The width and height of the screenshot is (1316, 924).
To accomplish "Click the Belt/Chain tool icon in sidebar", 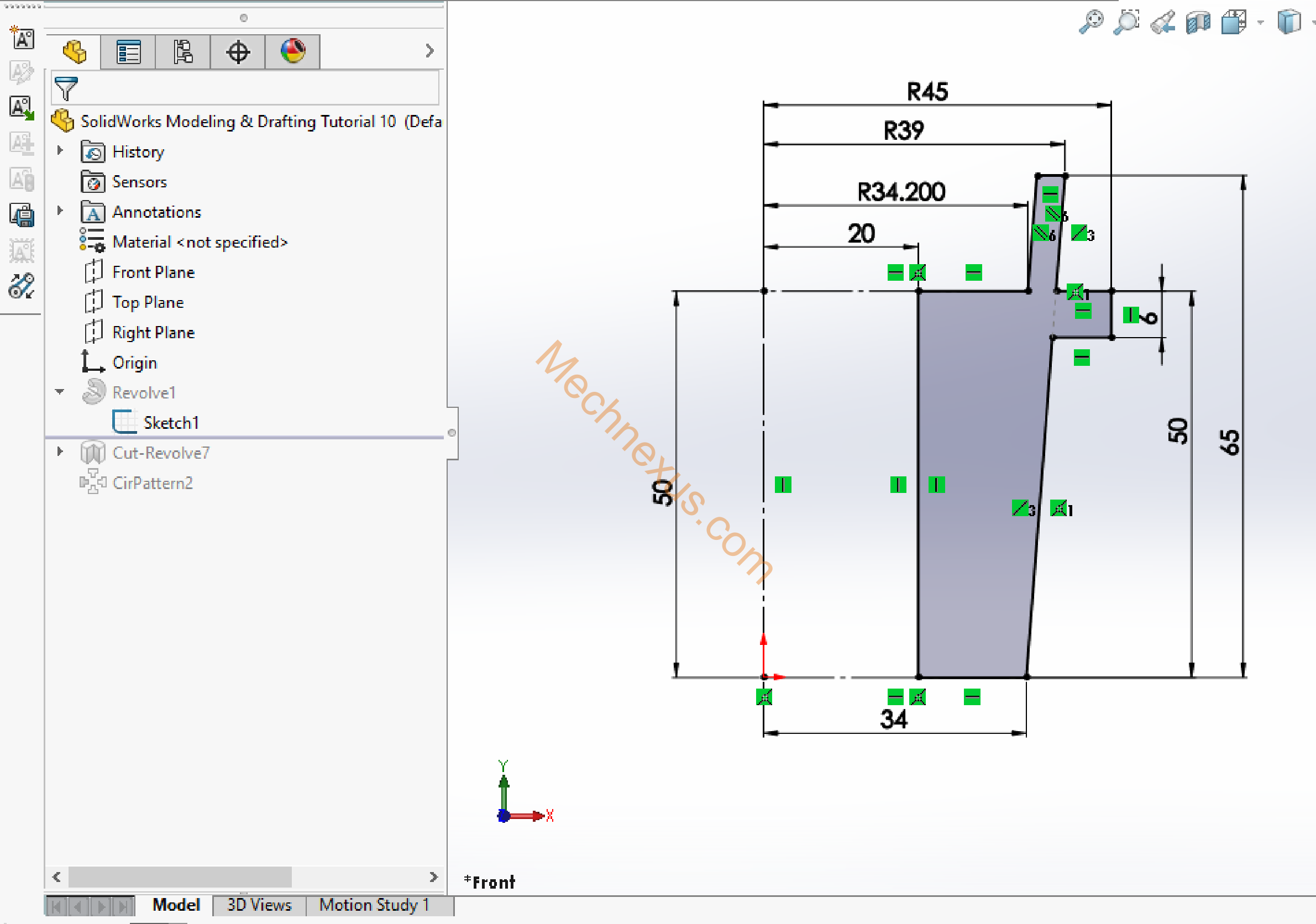I will coord(22,286).
